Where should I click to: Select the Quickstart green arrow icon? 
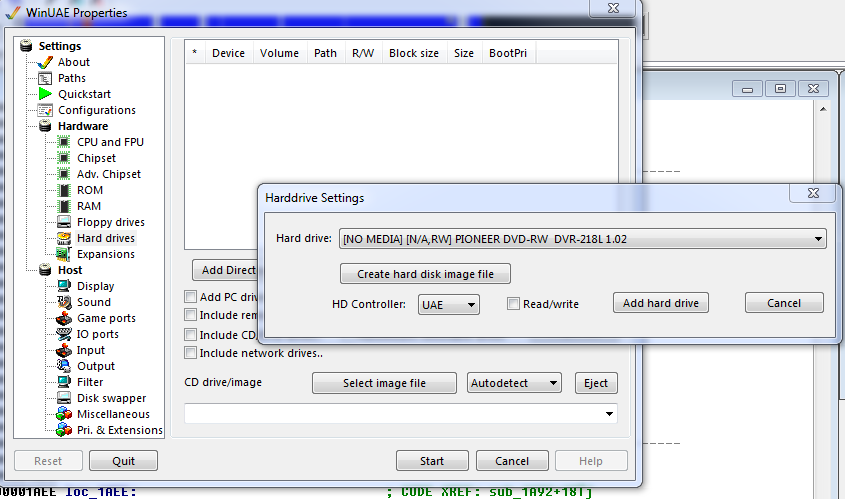tap(45, 94)
